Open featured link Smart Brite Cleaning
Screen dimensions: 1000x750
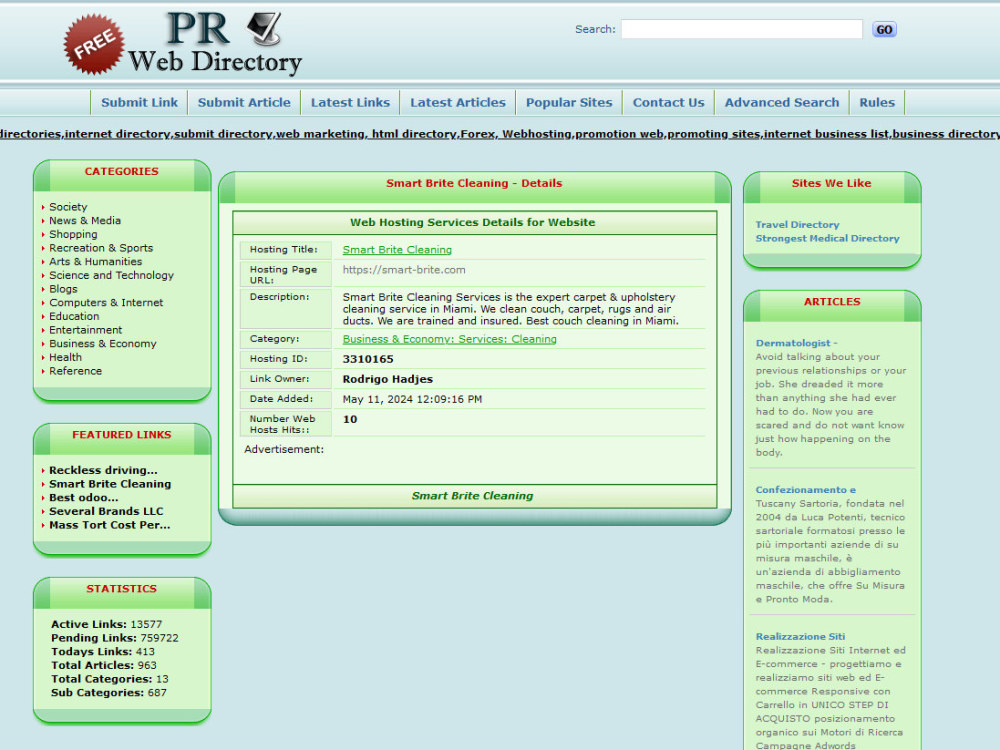110,484
